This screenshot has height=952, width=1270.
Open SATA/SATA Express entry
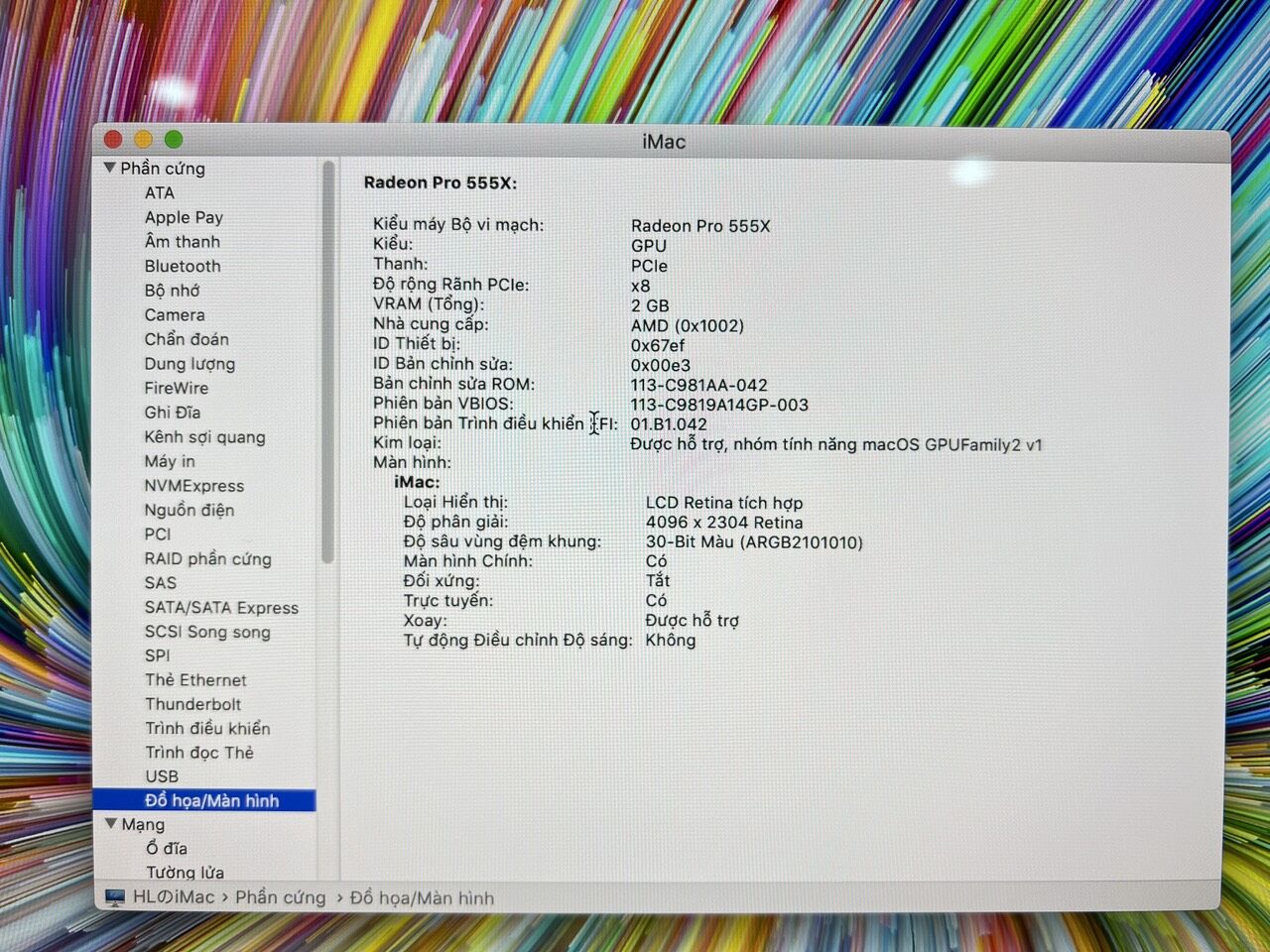(x=221, y=607)
